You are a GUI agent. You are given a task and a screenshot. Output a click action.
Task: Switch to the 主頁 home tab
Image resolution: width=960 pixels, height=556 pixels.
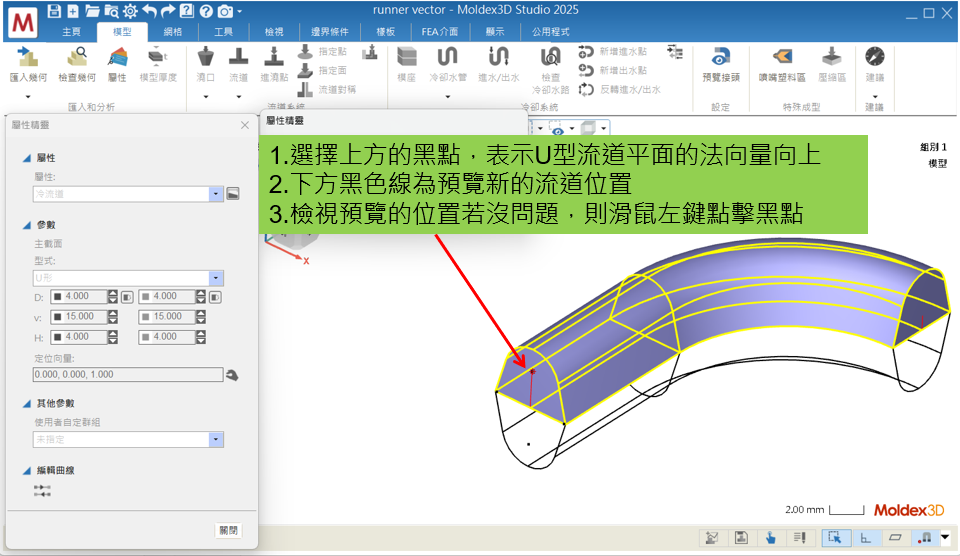coord(72,32)
